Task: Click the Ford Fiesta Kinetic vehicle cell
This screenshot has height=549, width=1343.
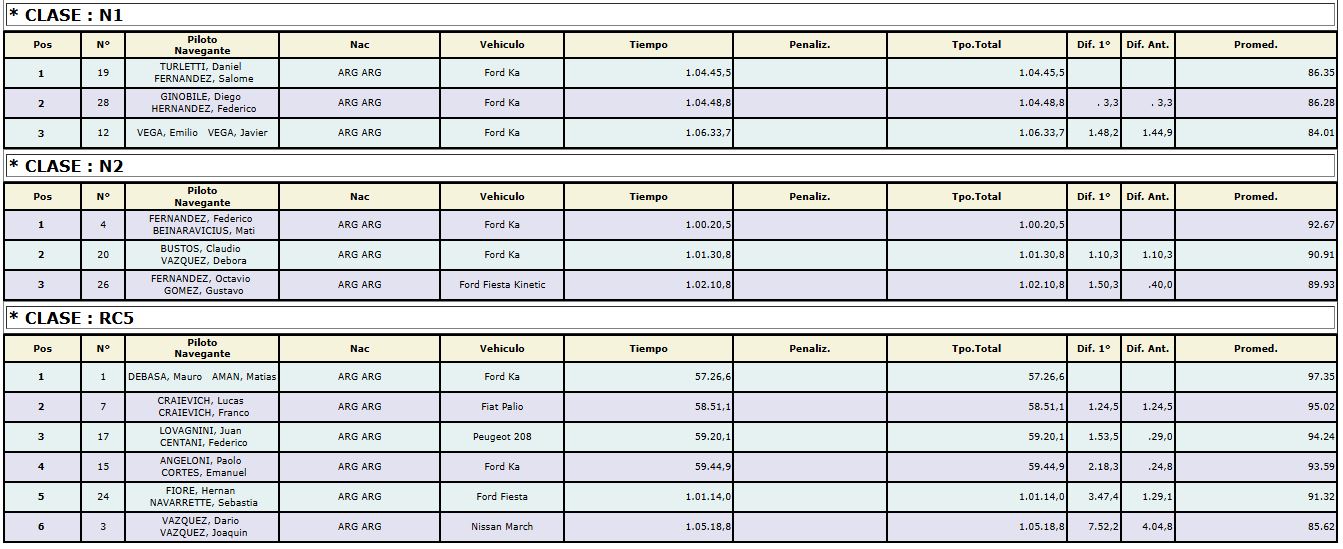Action: point(502,285)
